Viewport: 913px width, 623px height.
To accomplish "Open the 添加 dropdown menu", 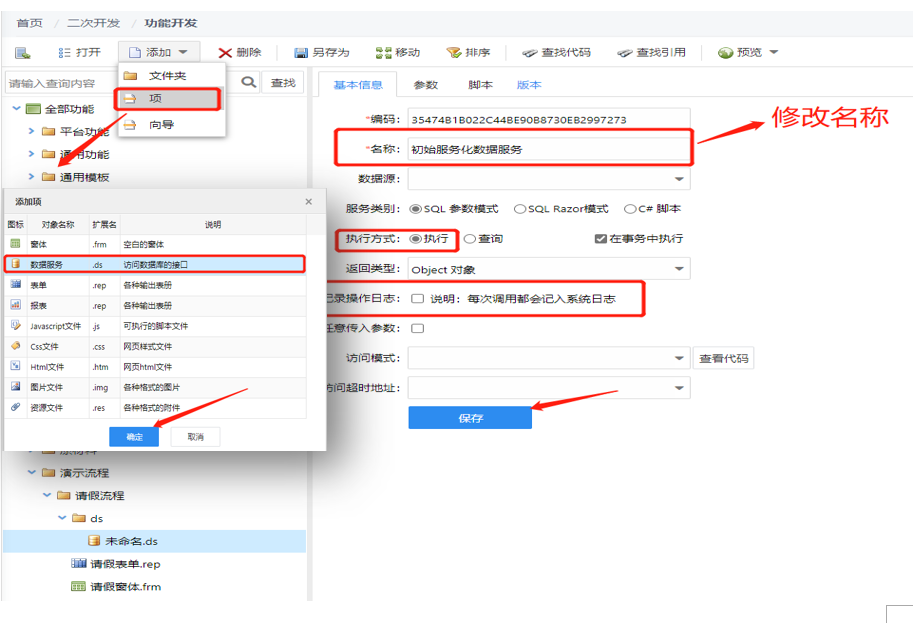I will tap(159, 52).
